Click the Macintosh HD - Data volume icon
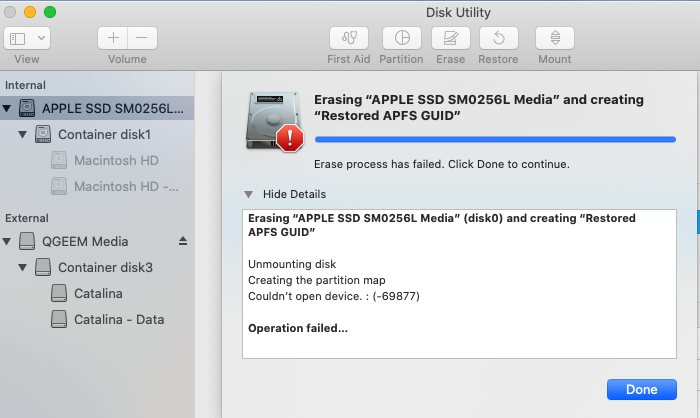Screen dimensions: 700x418 [x=59, y=186]
